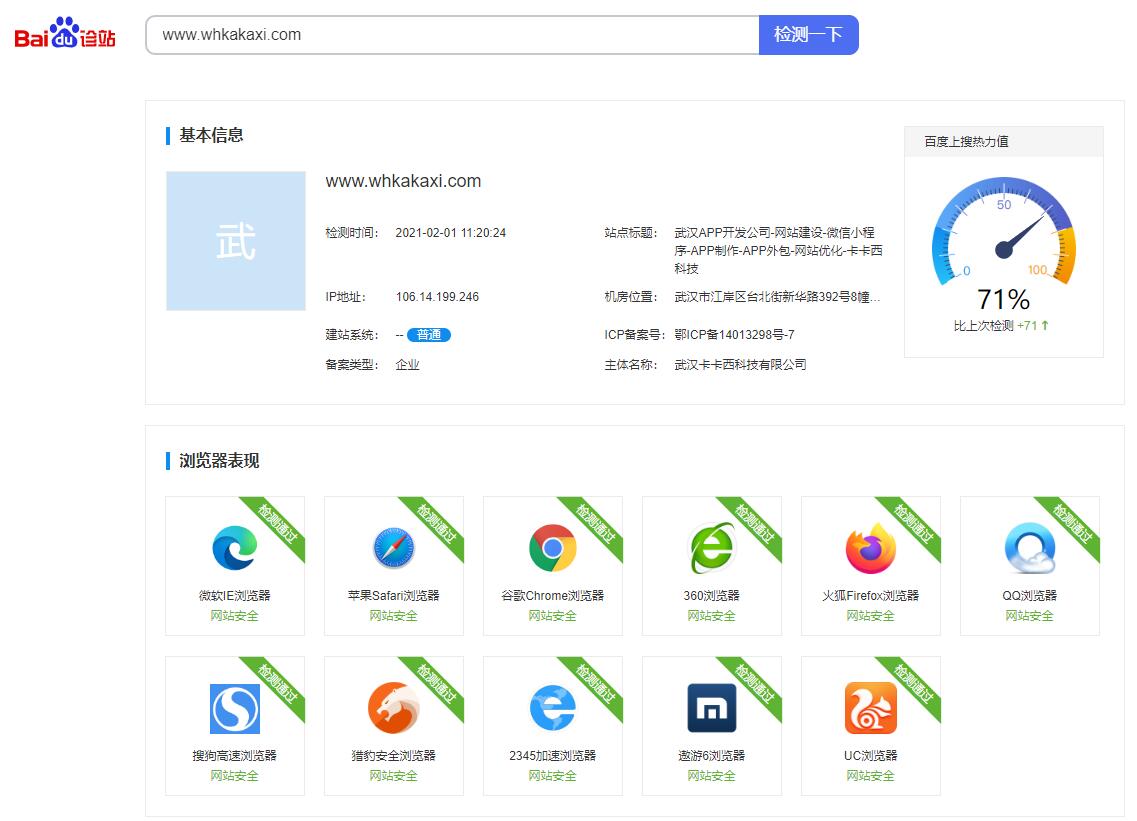Click the 猎豹安全浏览器 label

tap(394, 756)
